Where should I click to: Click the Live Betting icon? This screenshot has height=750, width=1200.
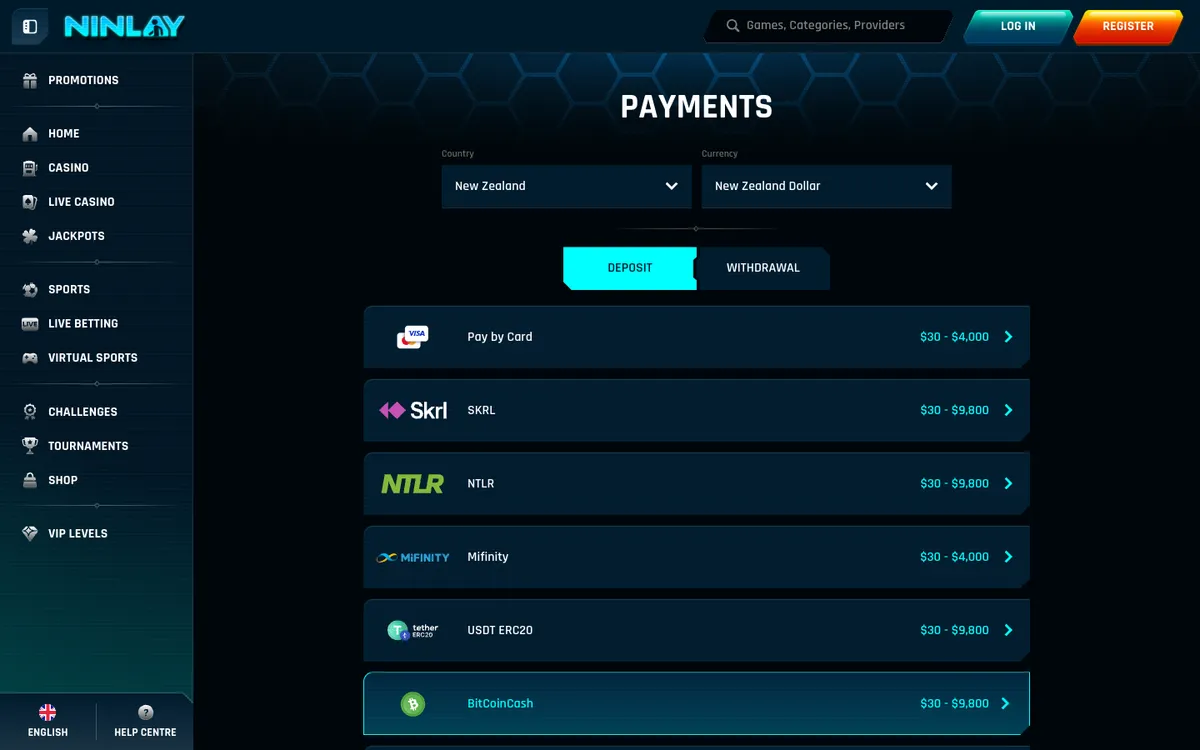pyautogui.click(x=30, y=324)
